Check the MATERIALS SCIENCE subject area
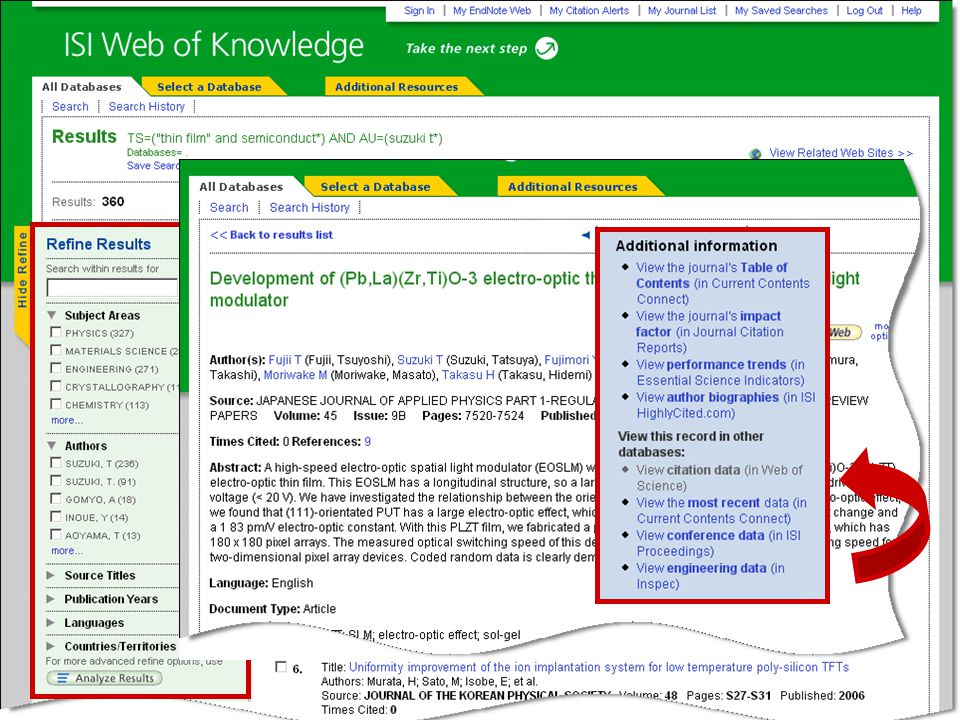 56,350
